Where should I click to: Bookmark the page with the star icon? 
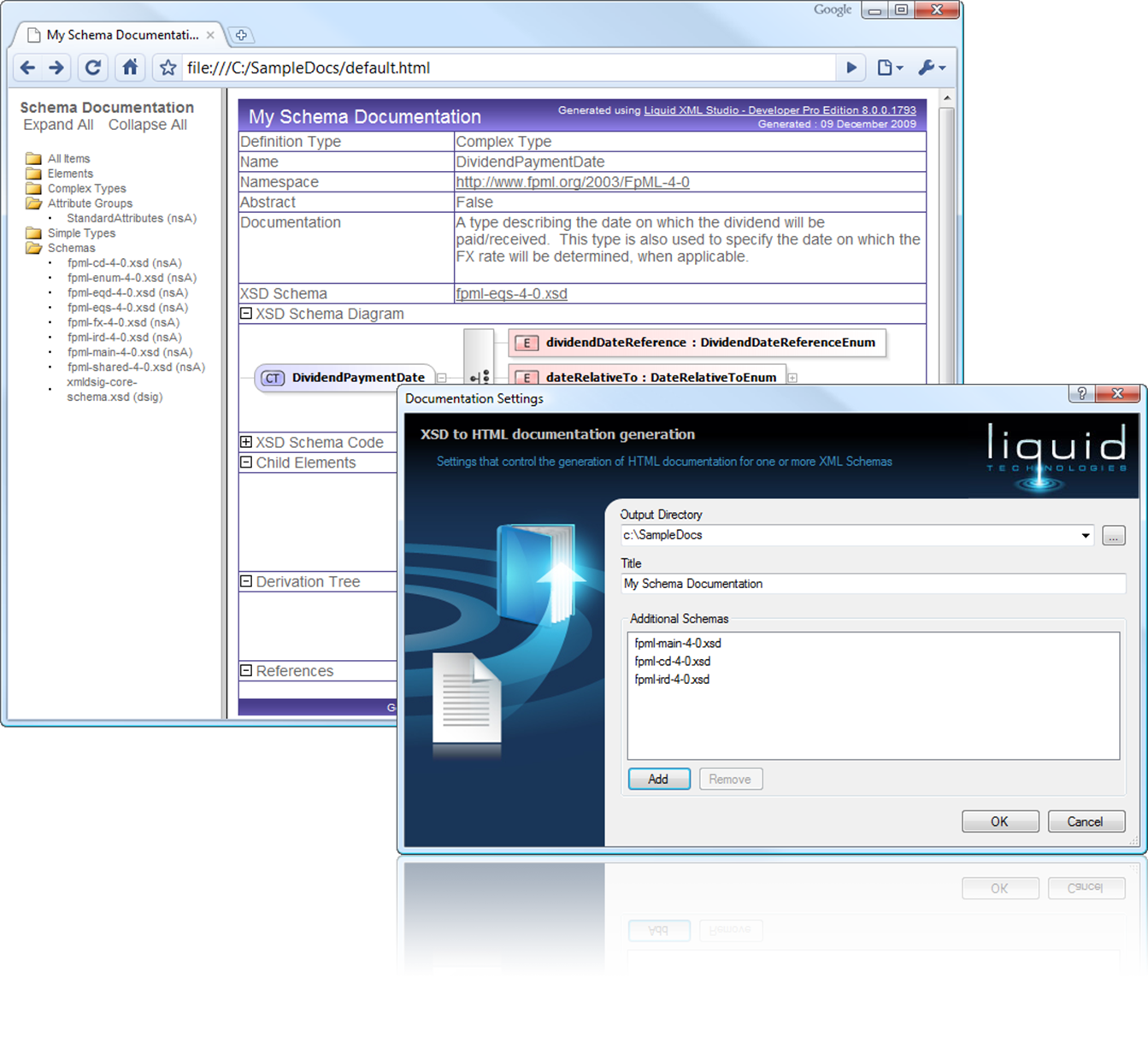(x=168, y=68)
